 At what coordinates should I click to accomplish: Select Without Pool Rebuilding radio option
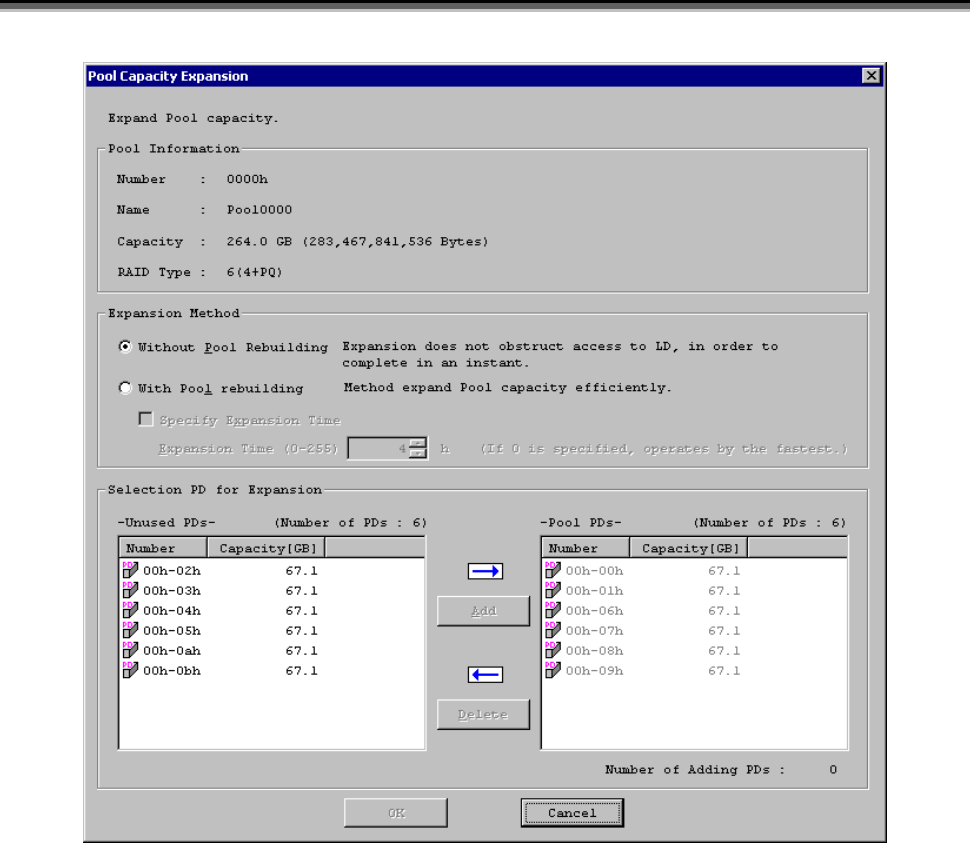pos(126,347)
